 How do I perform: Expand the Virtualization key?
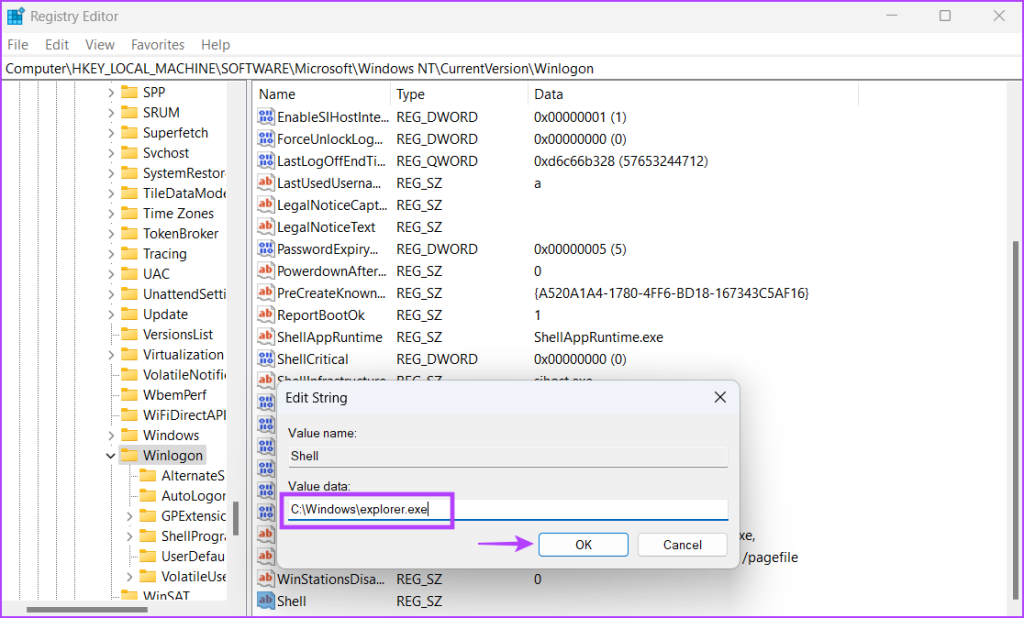pyautogui.click(x=111, y=355)
